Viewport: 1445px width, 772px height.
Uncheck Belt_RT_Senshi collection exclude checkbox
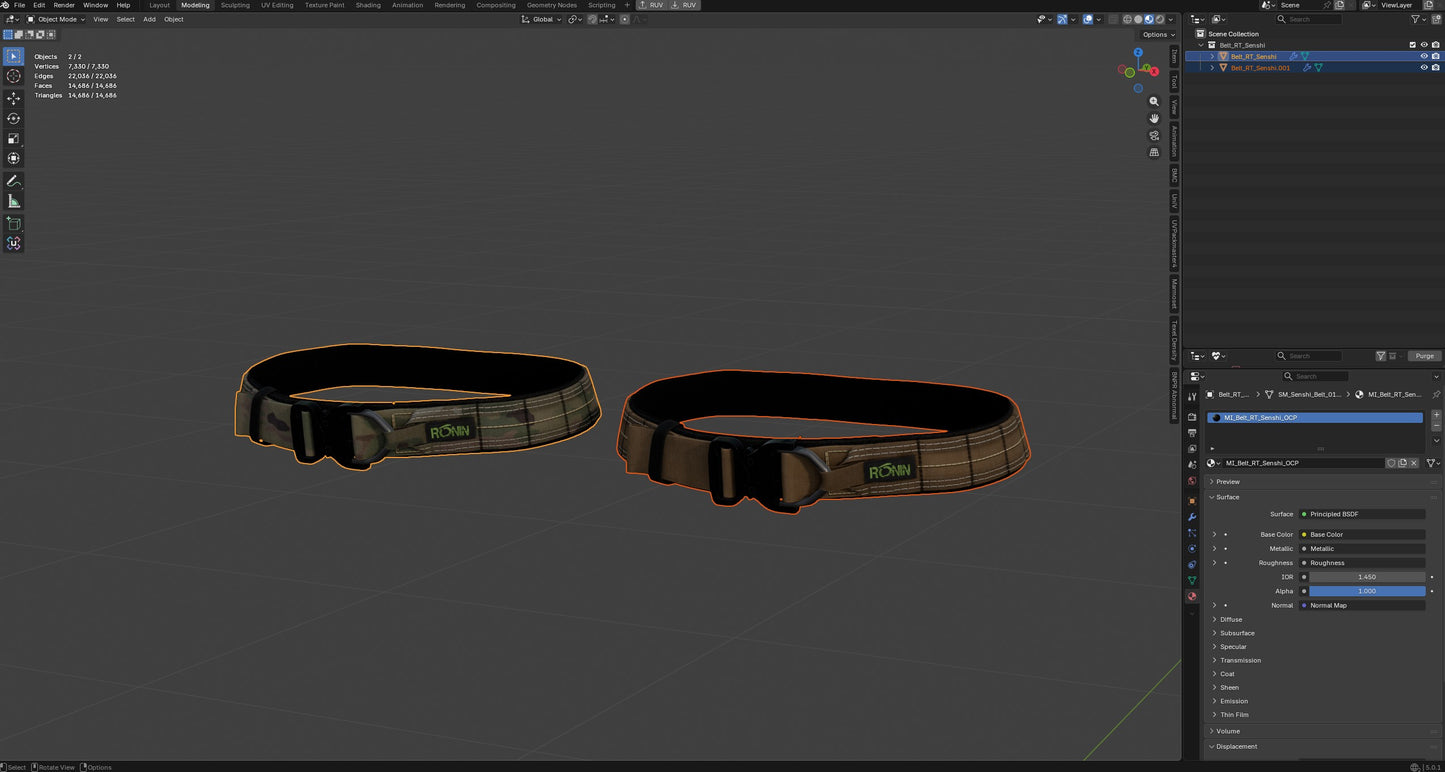point(1412,45)
